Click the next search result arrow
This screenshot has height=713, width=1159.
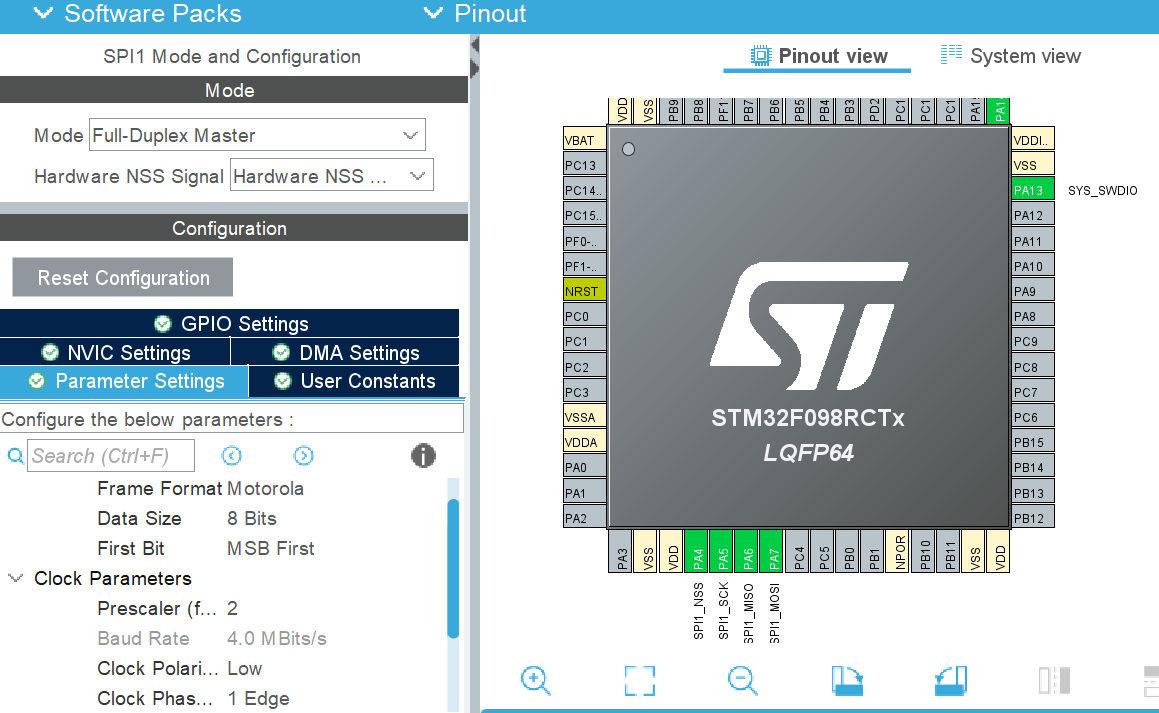(x=303, y=455)
